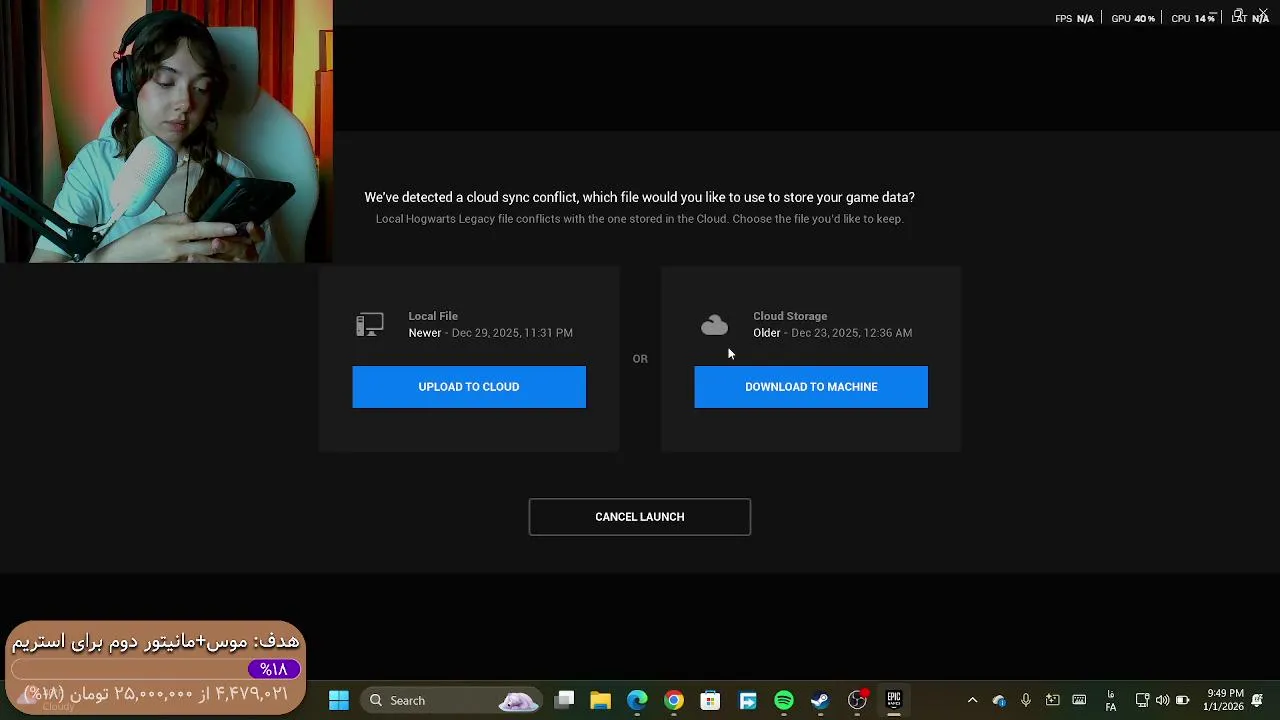This screenshot has height=720, width=1280.
Task: Click the OneDrive tray icon
Action: point(999,700)
